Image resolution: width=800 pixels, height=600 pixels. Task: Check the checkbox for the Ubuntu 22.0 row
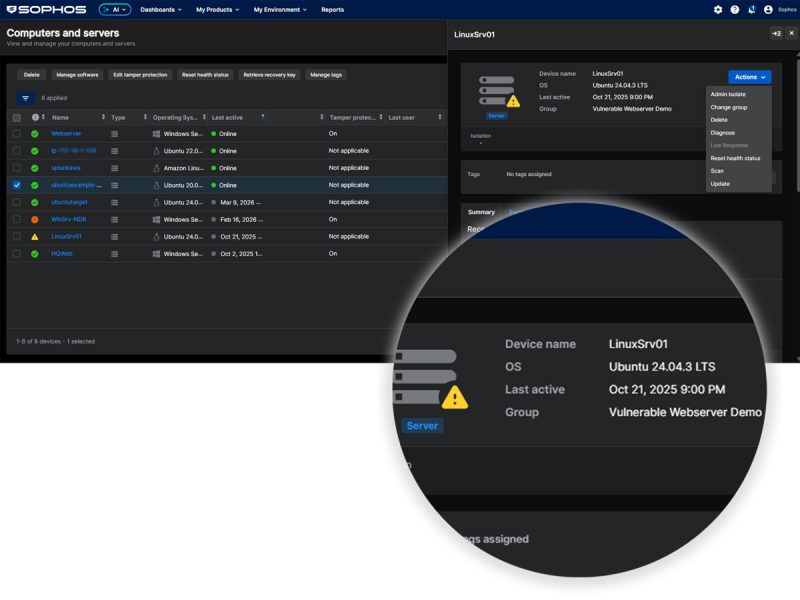click(x=17, y=151)
